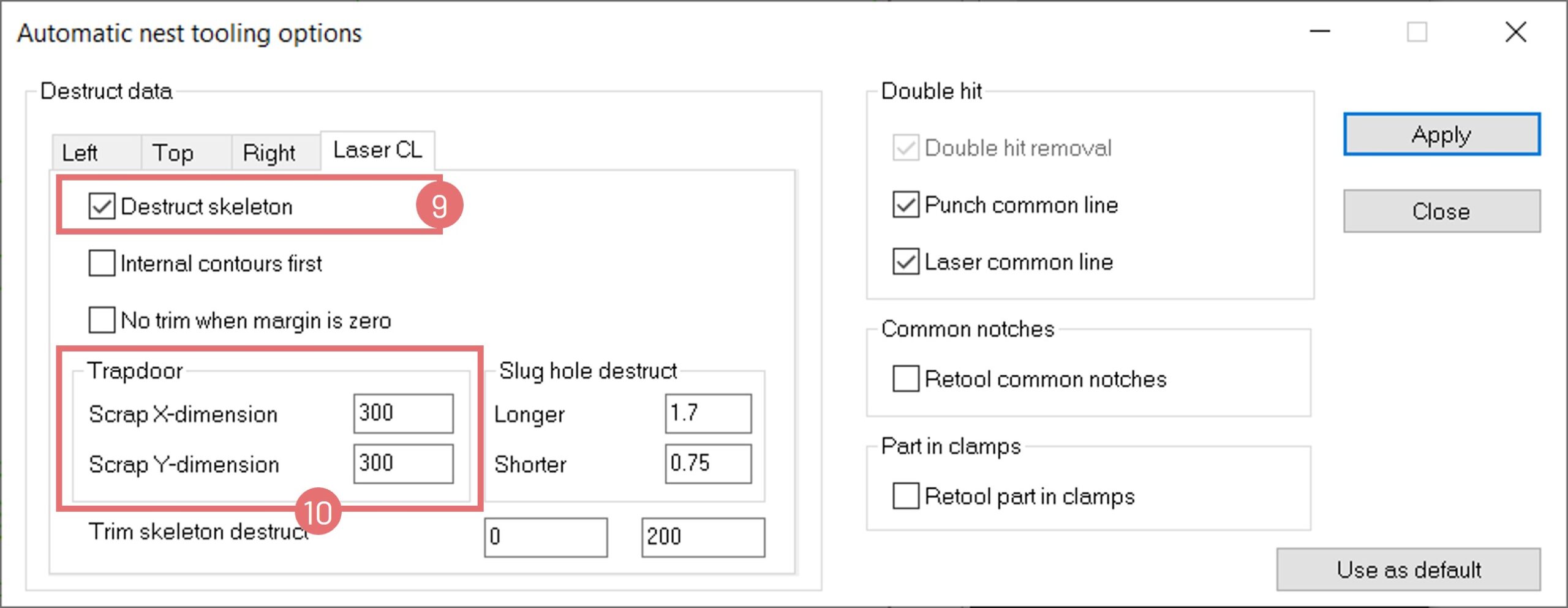The width and height of the screenshot is (1568, 608).
Task: Enable Internal contours first
Action: coord(102,263)
